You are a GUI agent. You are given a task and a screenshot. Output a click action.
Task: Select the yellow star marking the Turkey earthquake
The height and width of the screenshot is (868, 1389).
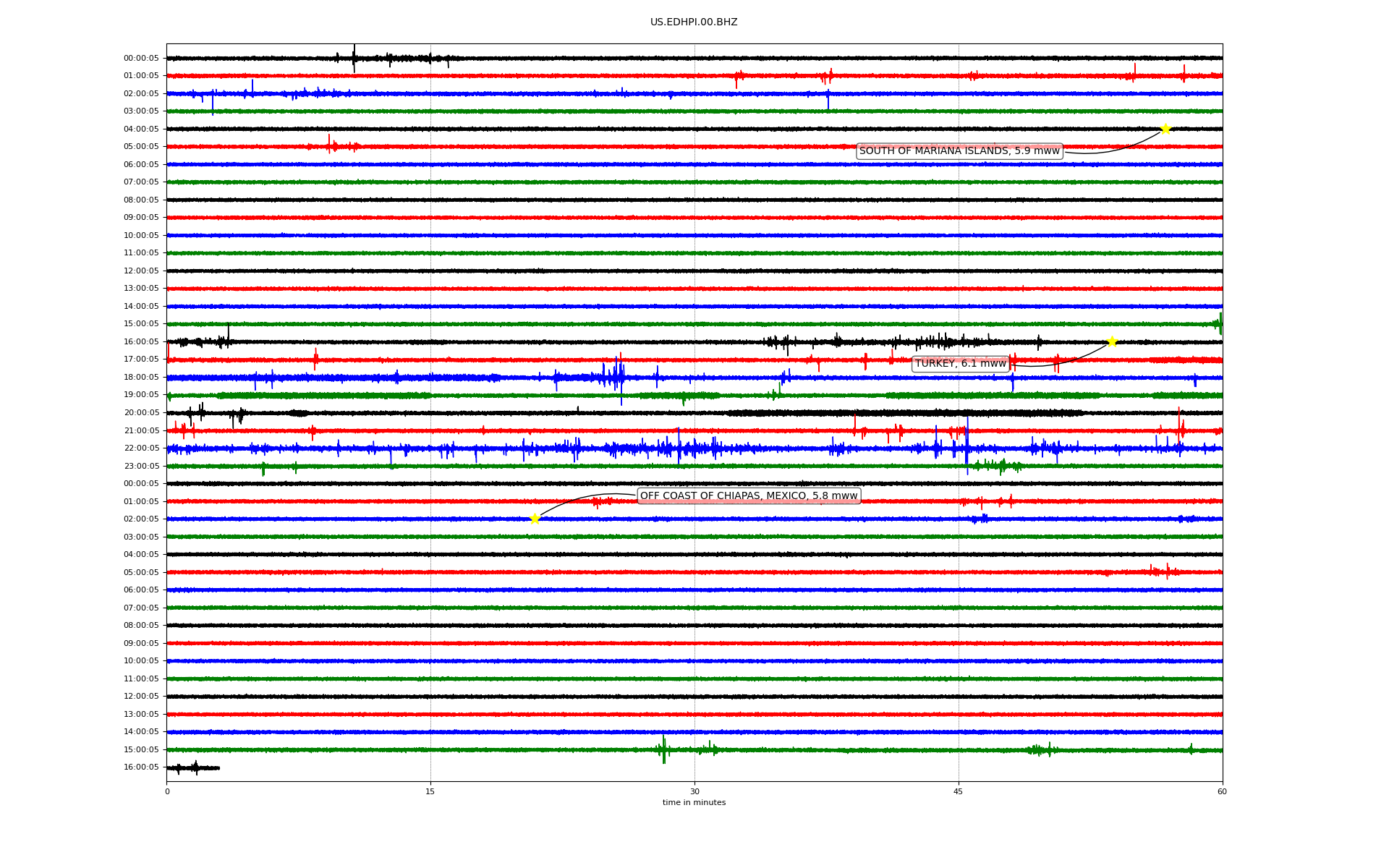pos(1112,341)
